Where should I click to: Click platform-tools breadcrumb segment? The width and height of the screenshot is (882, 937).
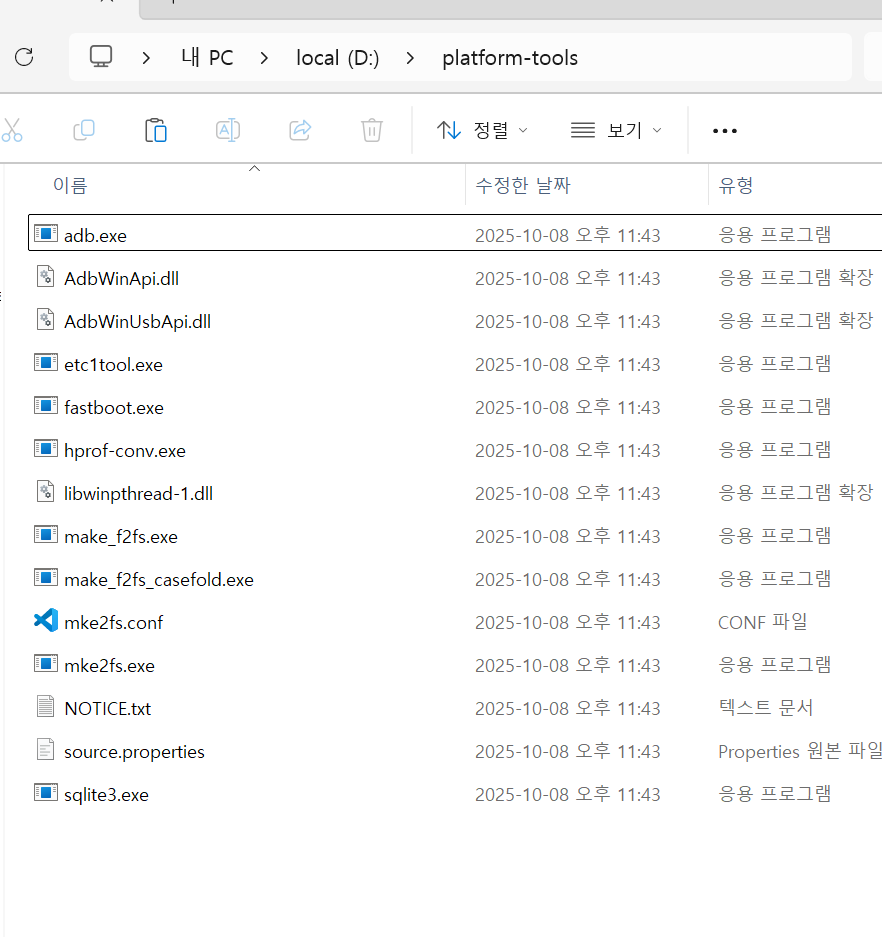pos(510,58)
